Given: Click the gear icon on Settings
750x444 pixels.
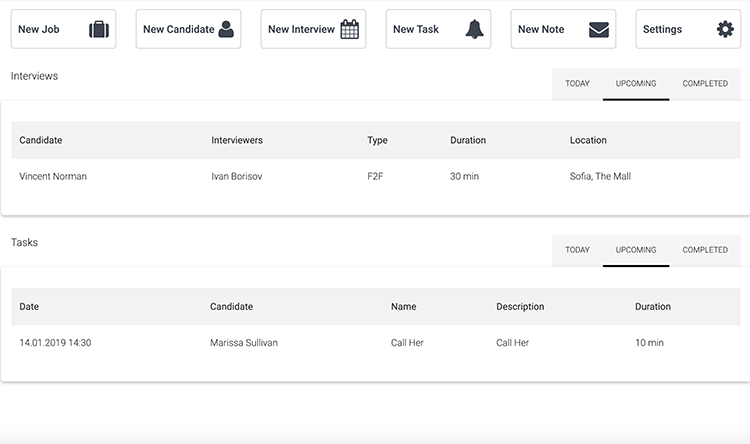Looking at the screenshot, I should click(725, 29).
